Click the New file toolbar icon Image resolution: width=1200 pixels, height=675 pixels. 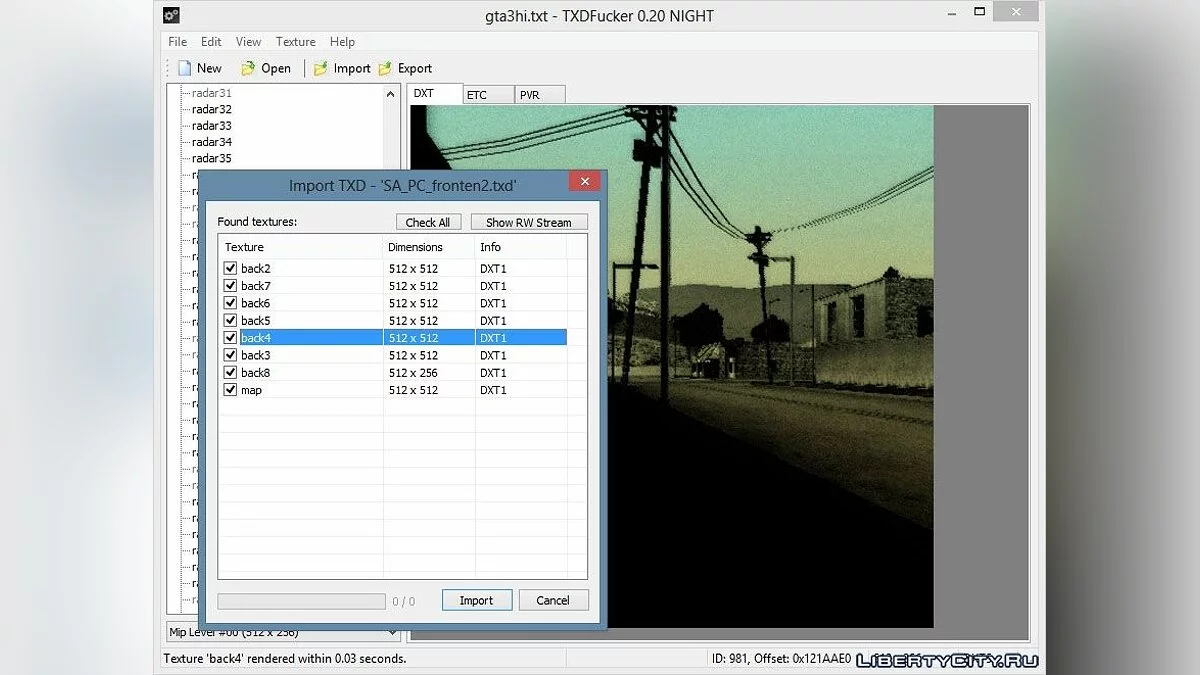tap(184, 68)
